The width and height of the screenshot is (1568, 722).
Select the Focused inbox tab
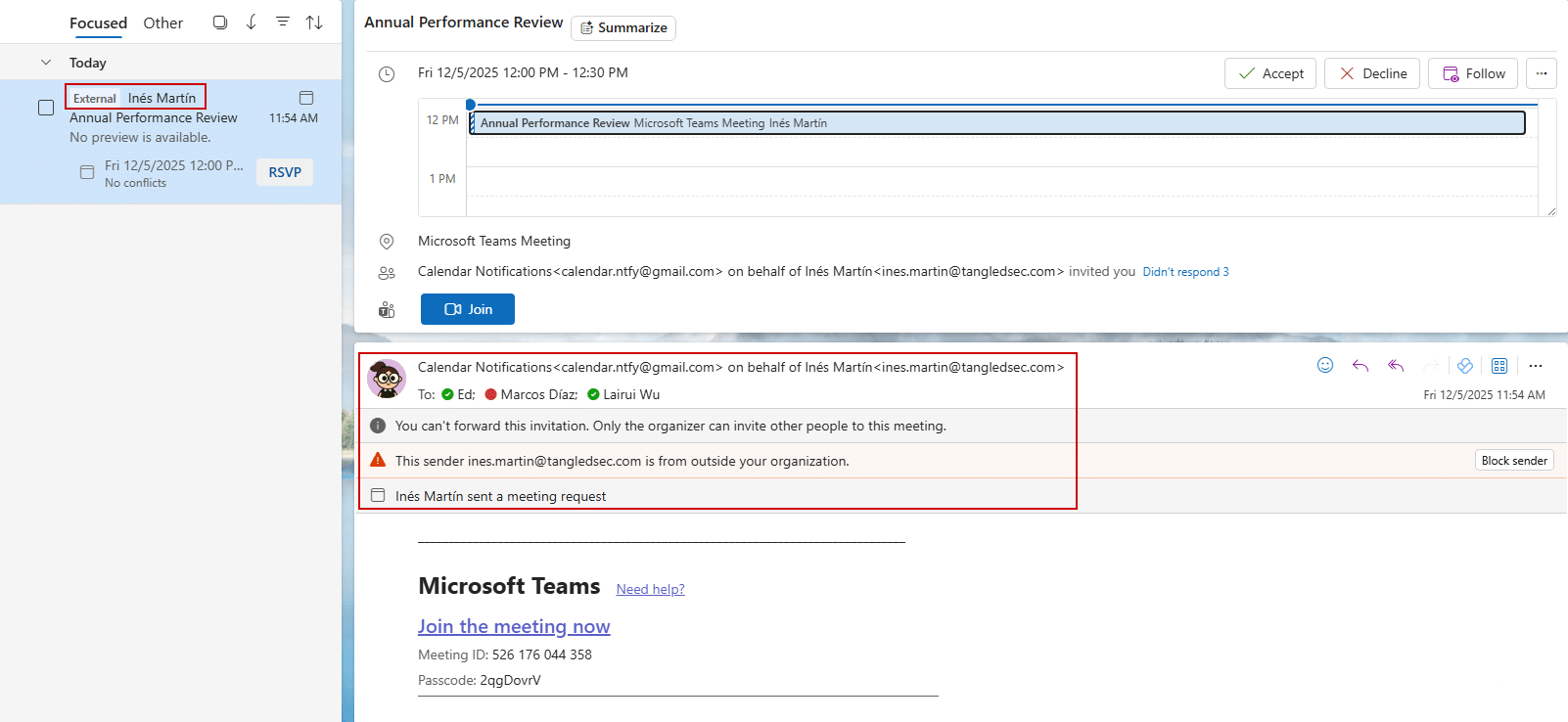coord(98,23)
